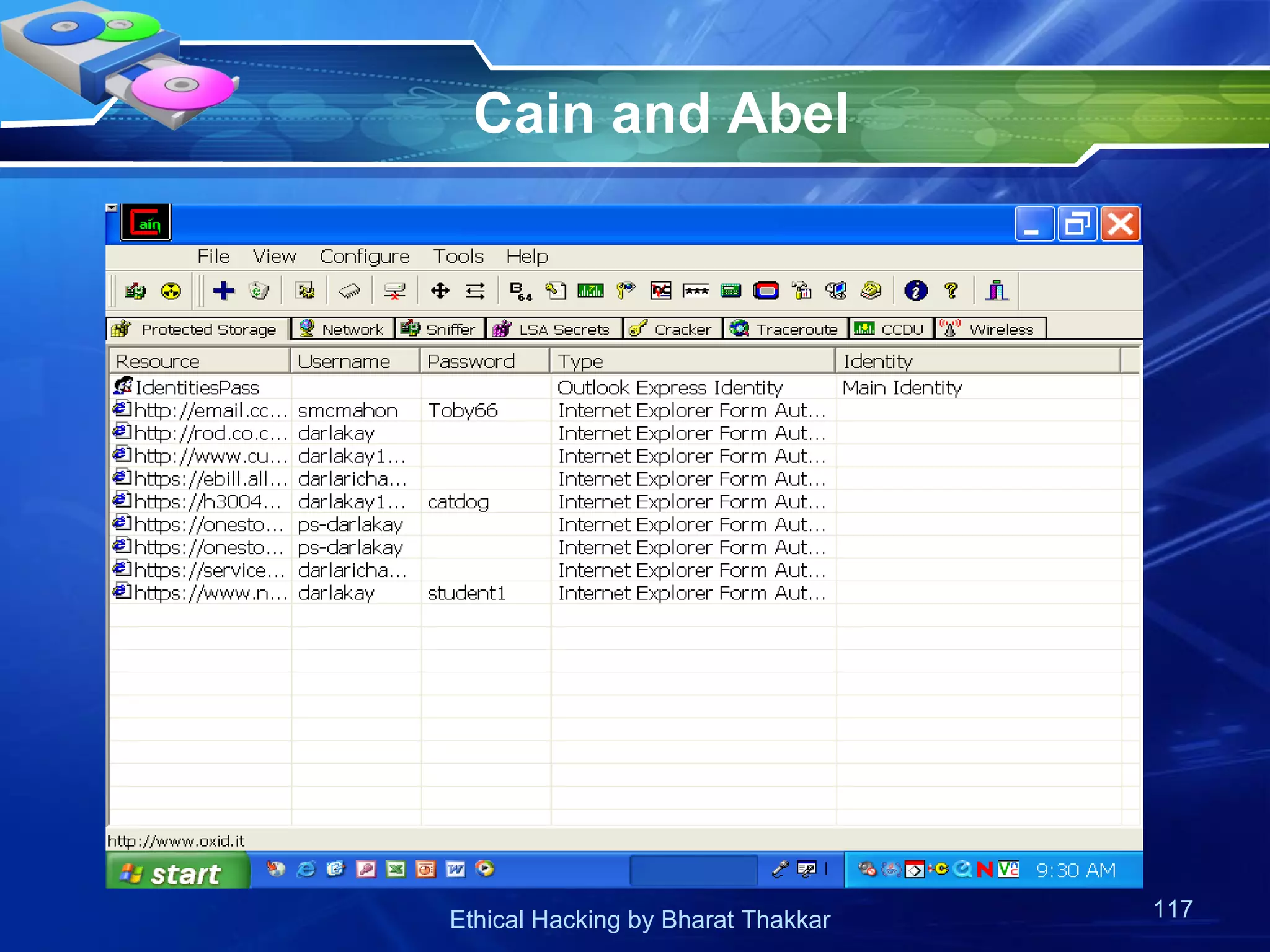The height and width of the screenshot is (952, 1270).
Task: Click the blue plus Add to list icon
Action: (223, 291)
